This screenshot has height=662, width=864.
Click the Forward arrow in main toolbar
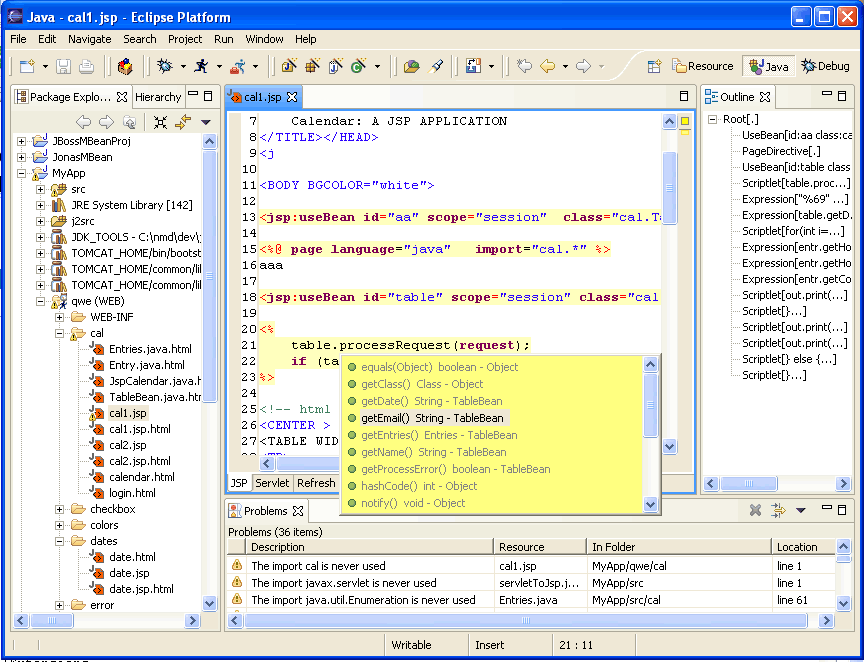(x=583, y=67)
